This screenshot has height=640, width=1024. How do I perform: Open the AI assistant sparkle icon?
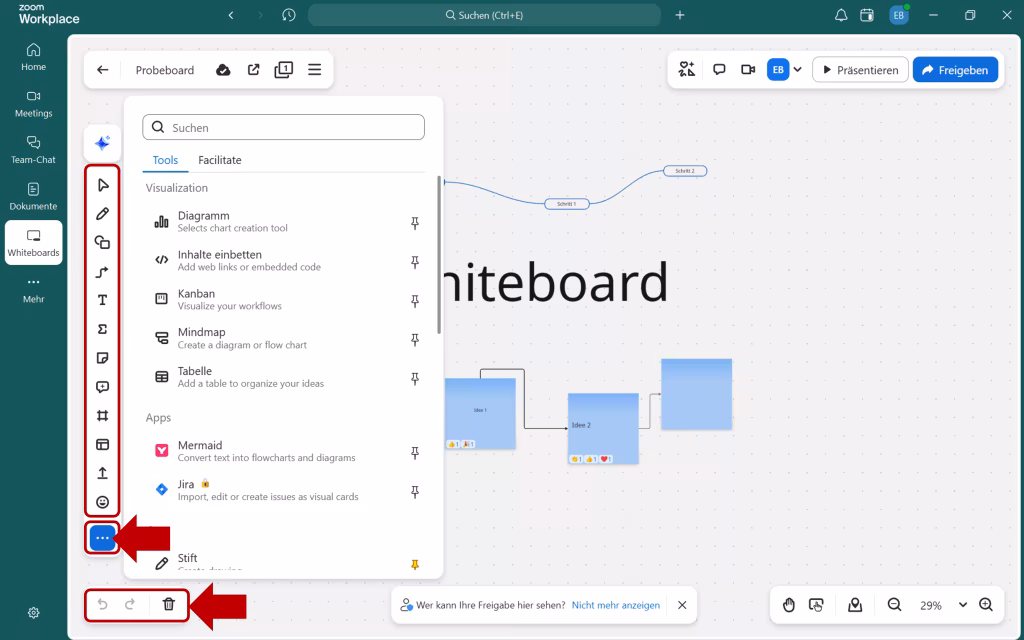103,142
